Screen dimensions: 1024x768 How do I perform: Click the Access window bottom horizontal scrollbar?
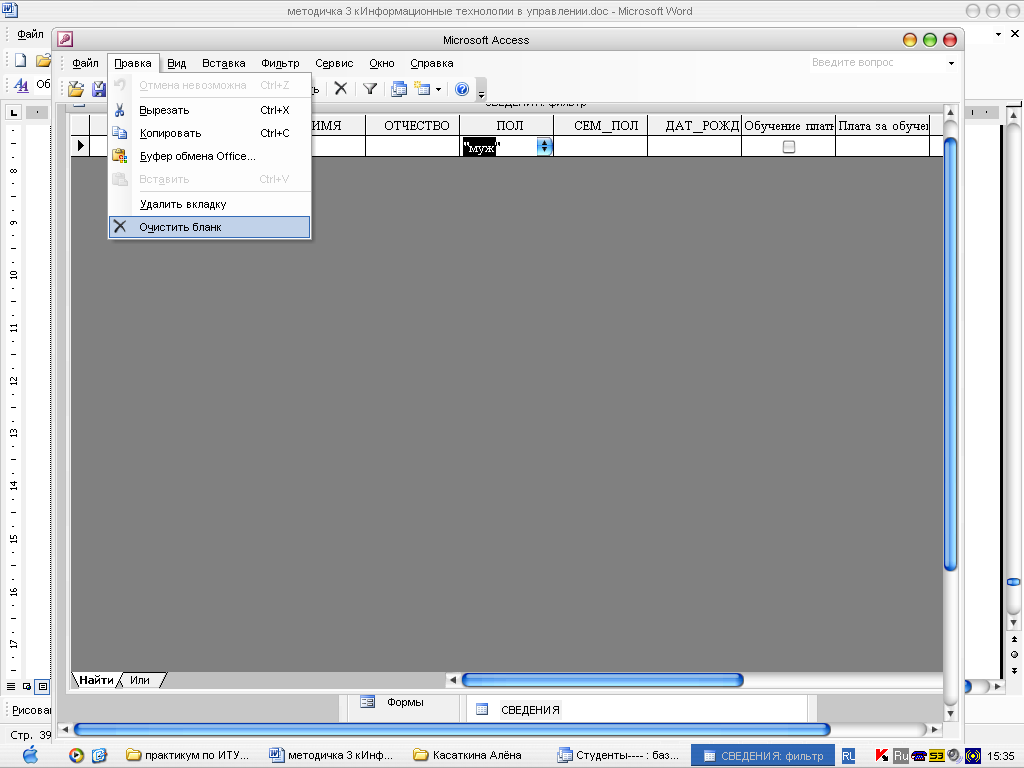[x=452, y=729]
